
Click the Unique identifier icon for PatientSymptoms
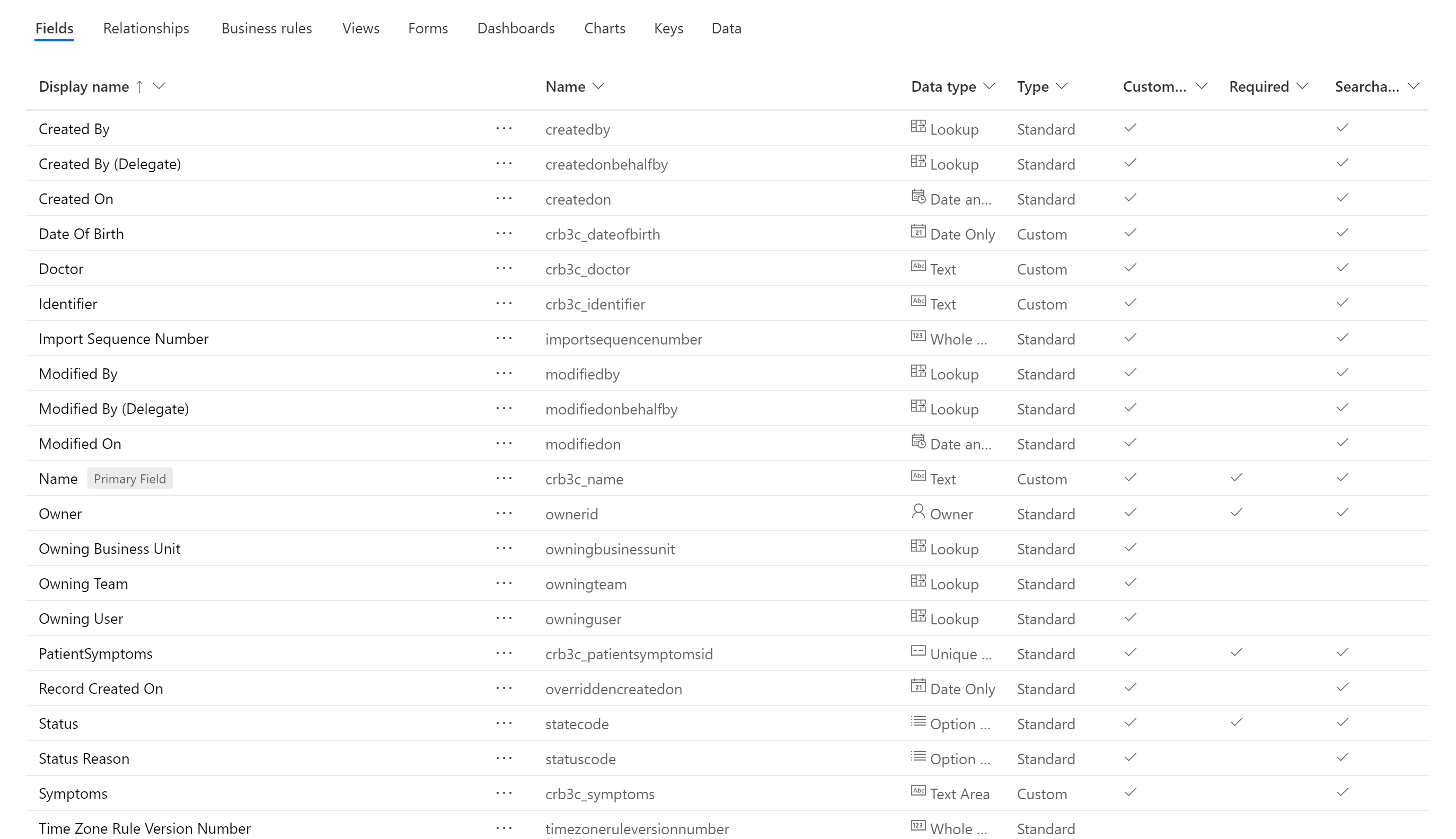[x=918, y=651]
